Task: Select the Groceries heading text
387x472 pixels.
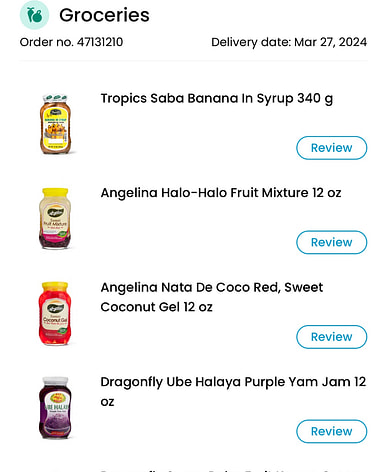Action: 104,15
